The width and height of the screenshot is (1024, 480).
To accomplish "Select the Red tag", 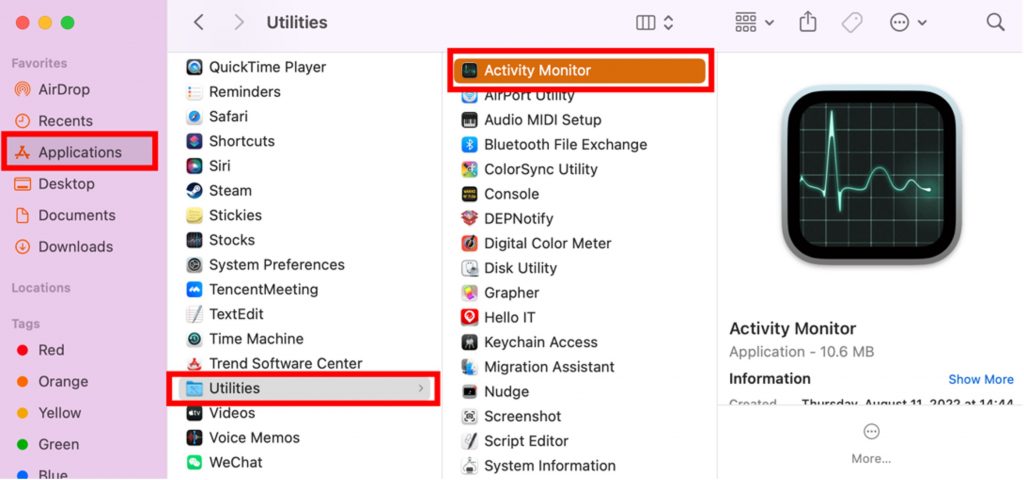I will click(51, 350).
